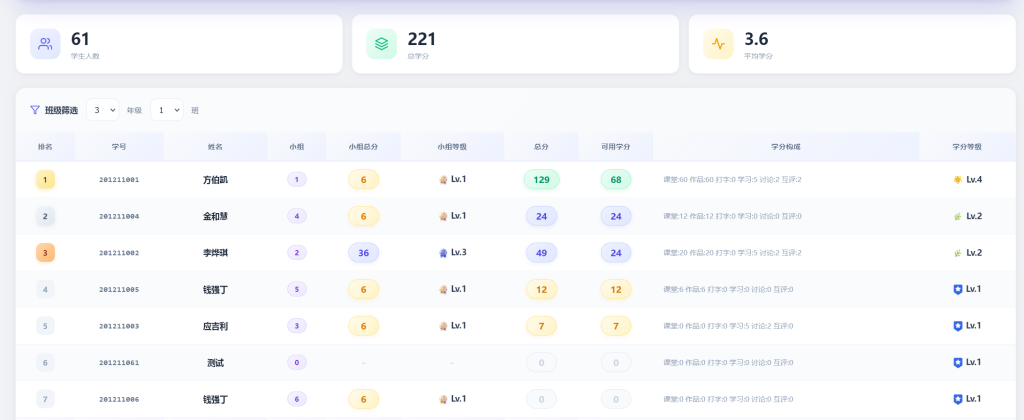Screen dimensions: 1024x420
Task: Click student name 应吉利
Action: [x=216, y=326]
